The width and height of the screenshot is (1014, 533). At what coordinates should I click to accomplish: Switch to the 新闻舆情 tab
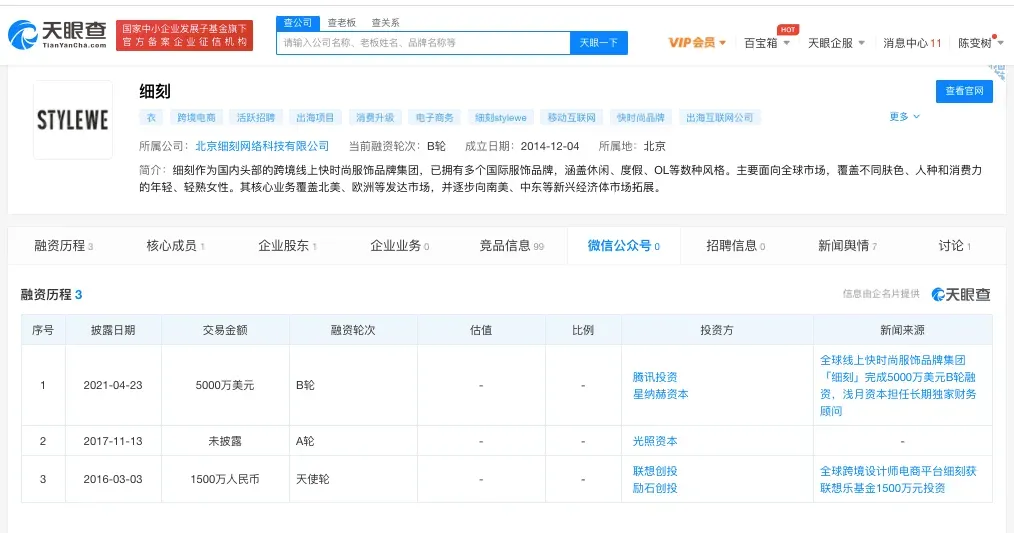click(x=847, y=246)
